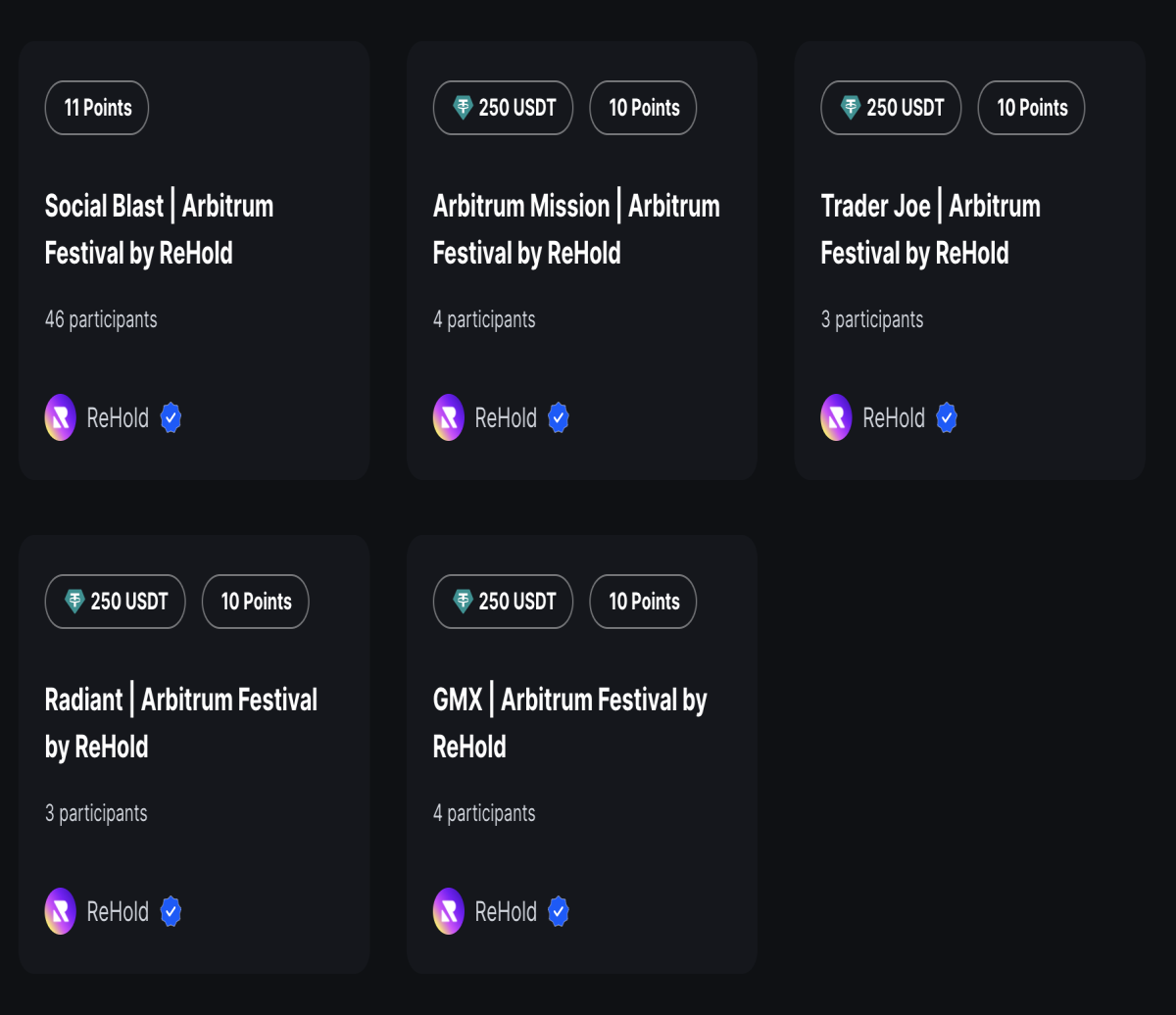Click ReHold avatar icon in Social Blast card
This screenshot has height=1015, width=1176.
(61, 417)
